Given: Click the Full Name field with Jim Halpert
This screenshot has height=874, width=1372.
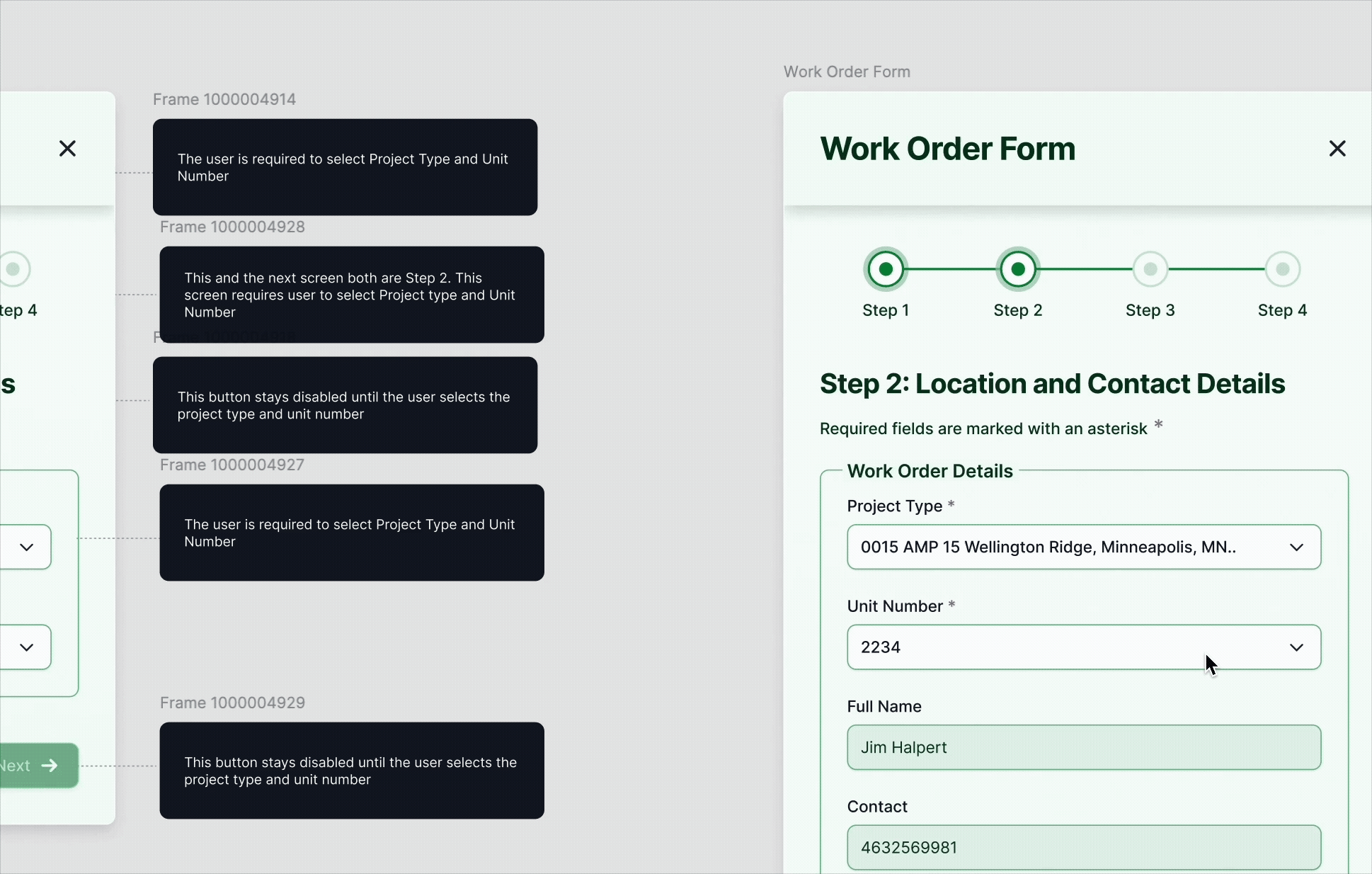Looking at the screenshot, I should tap(1084, 747).
